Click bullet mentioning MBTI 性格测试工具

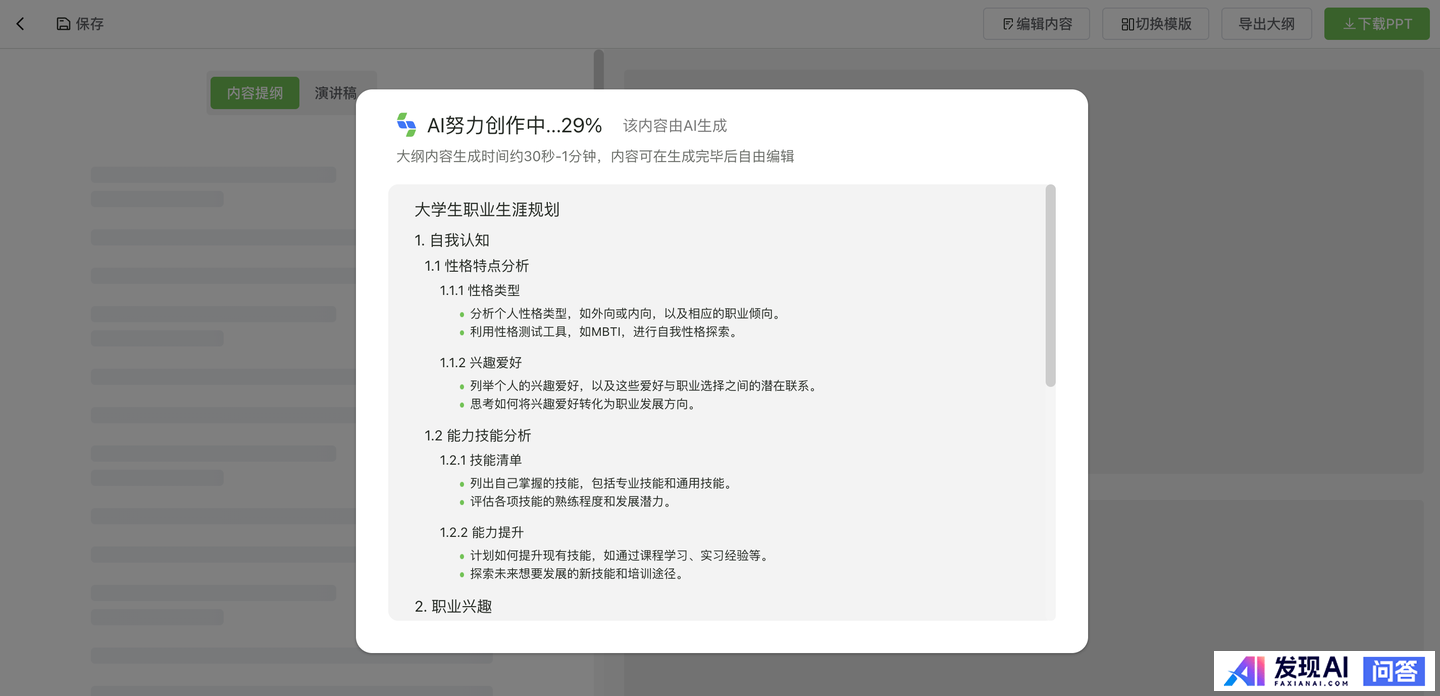pos(606,332)
